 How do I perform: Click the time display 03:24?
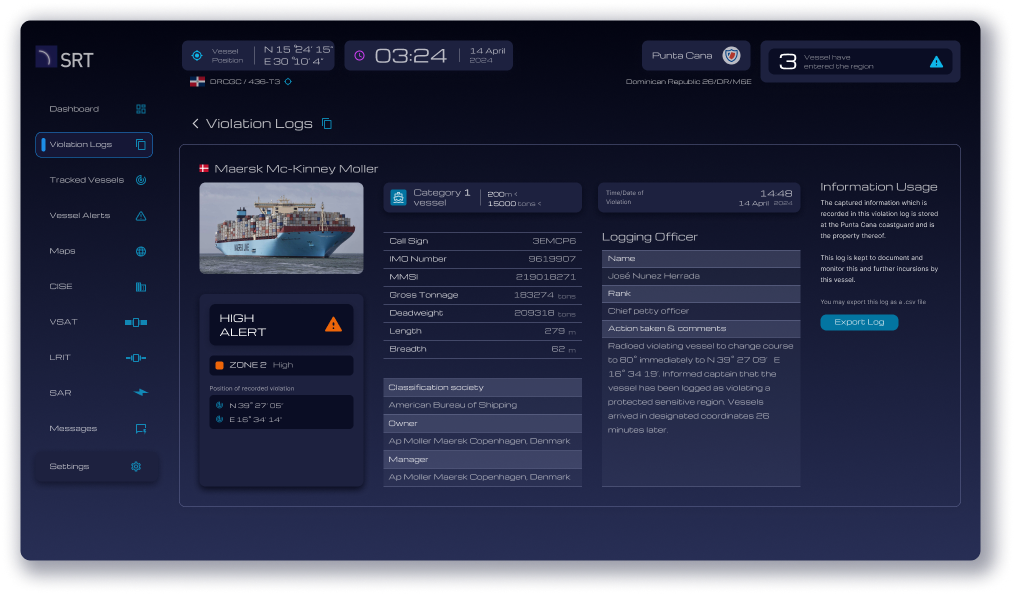tap(410, 56)
